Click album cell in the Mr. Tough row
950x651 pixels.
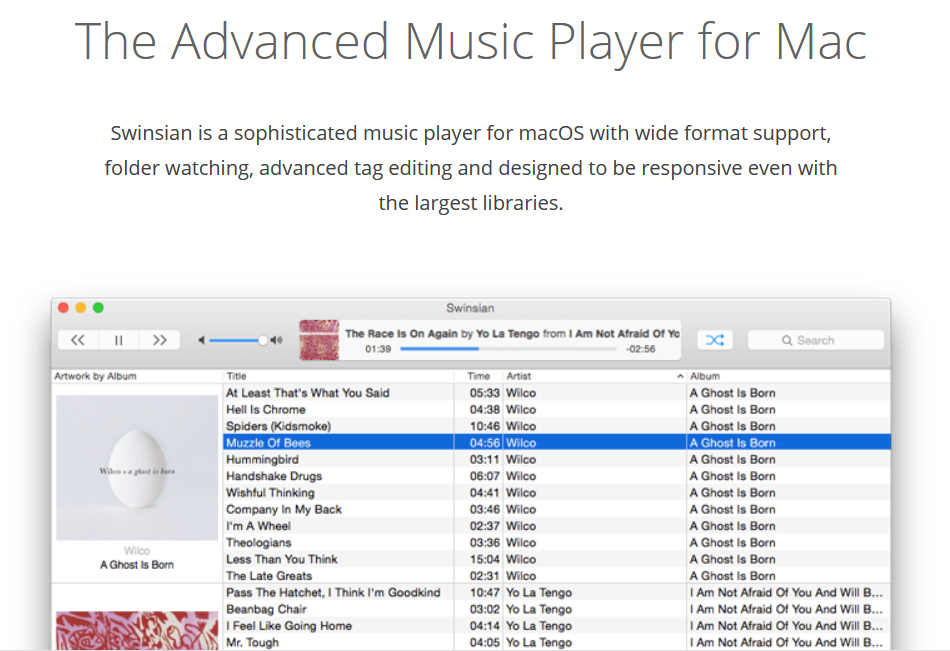tap(786, 642)
